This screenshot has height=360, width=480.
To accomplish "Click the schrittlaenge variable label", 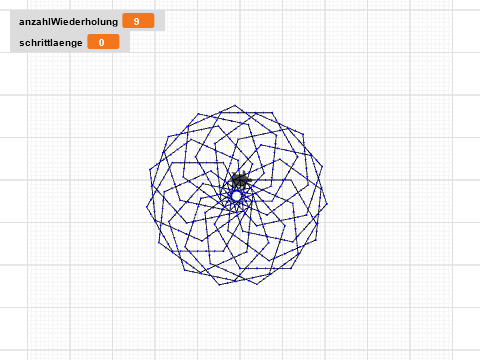I will 51,43.
